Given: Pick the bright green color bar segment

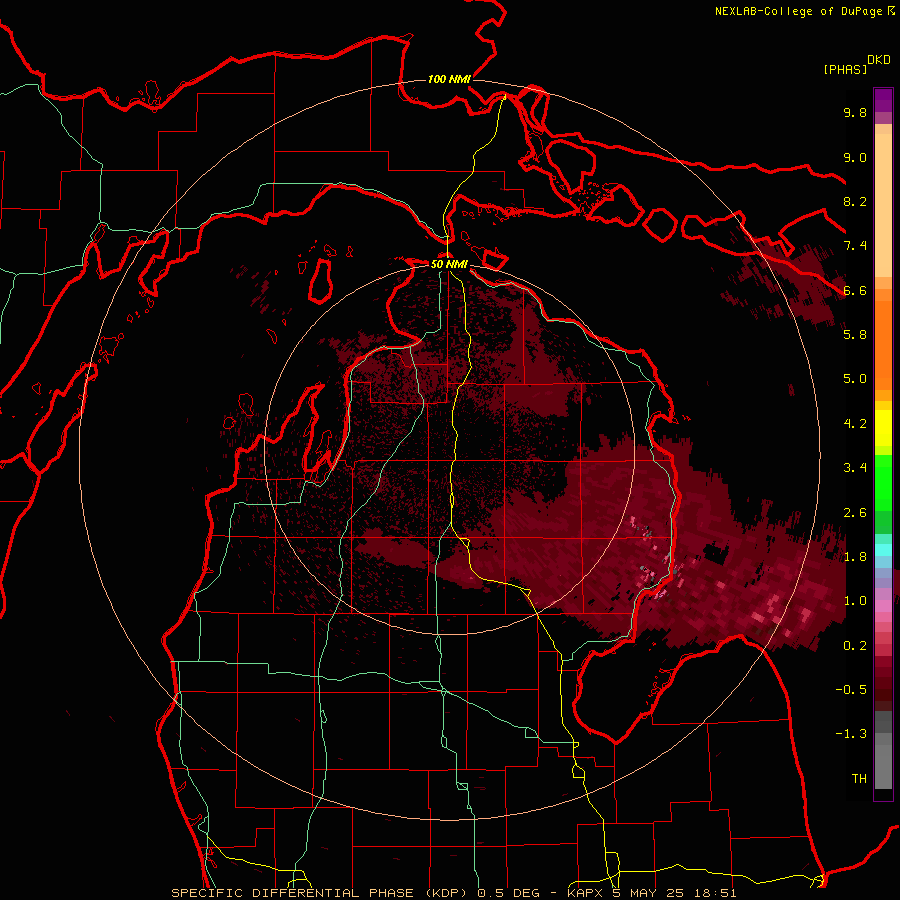Looking at the screenshot, I should click(883, 483).
